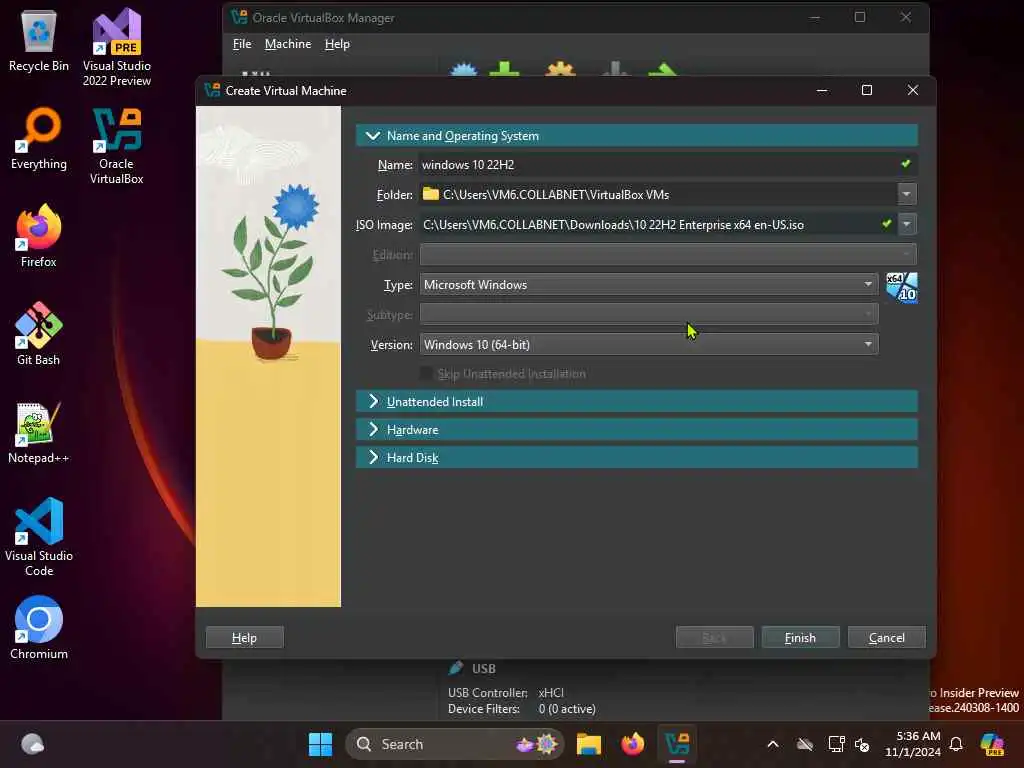Click the Name text field
The image size is (1024, 768).
667,165
